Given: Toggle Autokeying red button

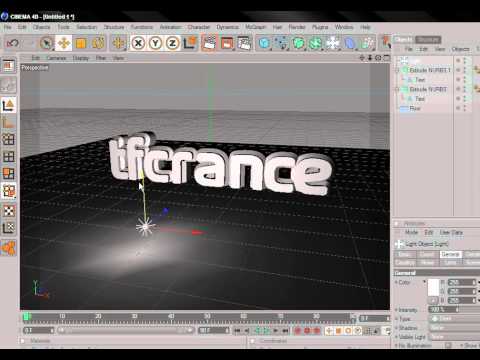Looking at the screenshot, I should [x=307, y=331].
